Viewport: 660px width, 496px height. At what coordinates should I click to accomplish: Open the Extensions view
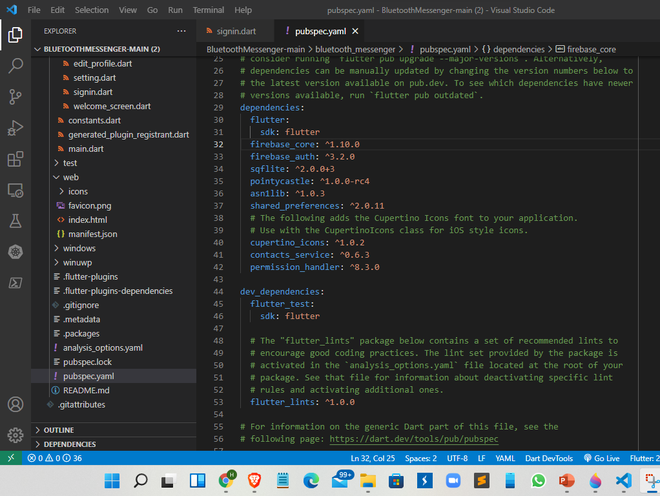pos(15,159)
